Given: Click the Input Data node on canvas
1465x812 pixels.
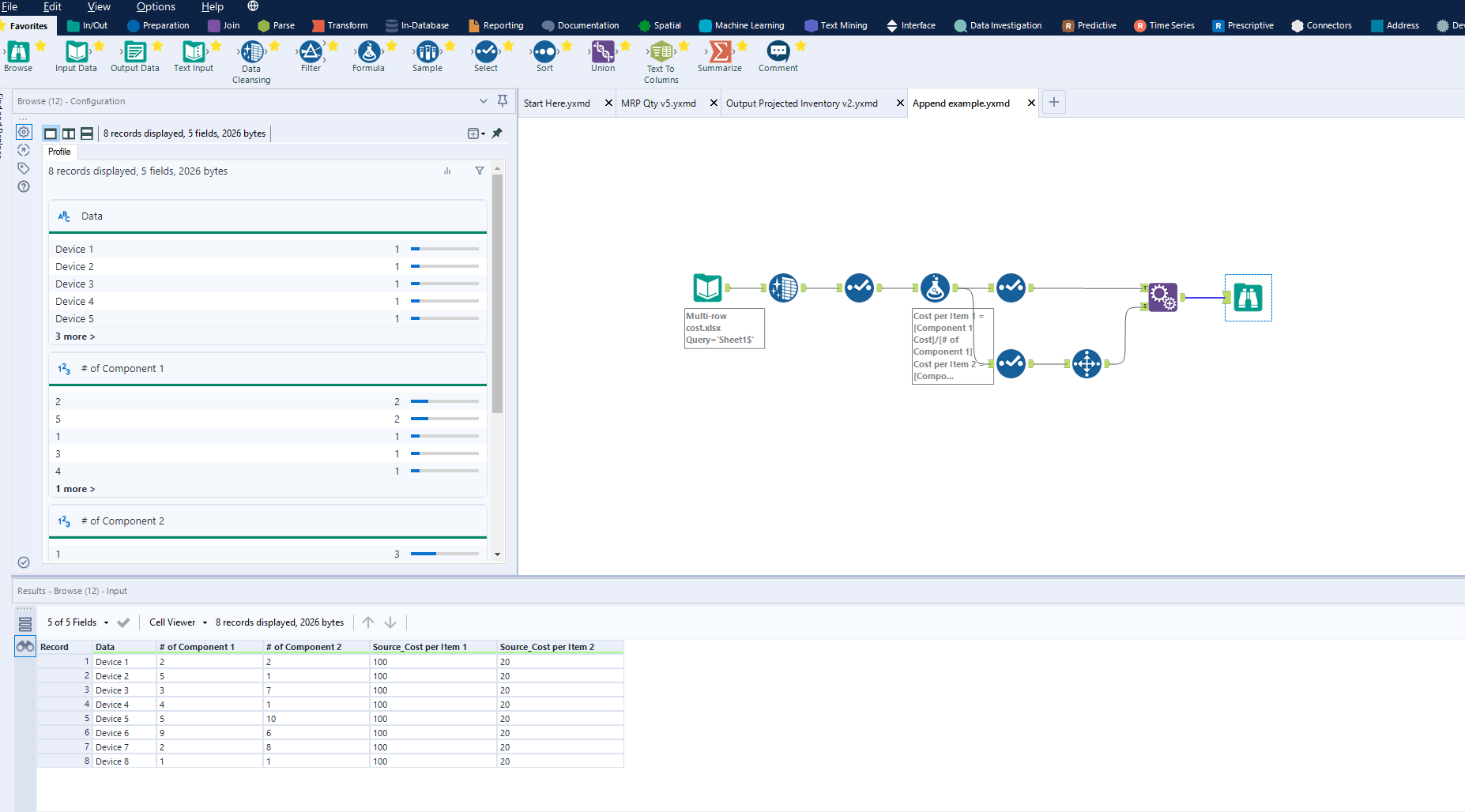Looking at the screenshot, I should pos(707,288).
